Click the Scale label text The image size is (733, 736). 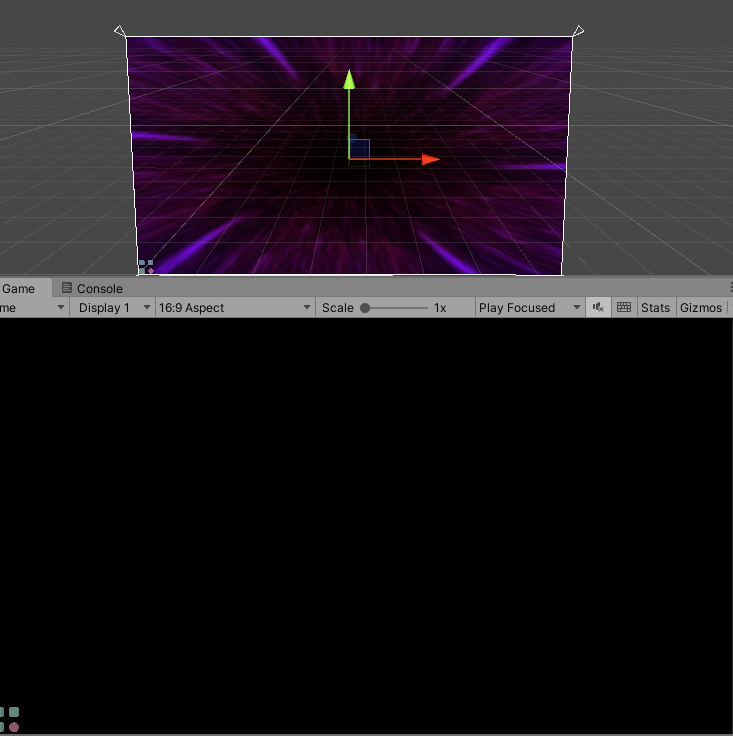(x=337, y=308)
